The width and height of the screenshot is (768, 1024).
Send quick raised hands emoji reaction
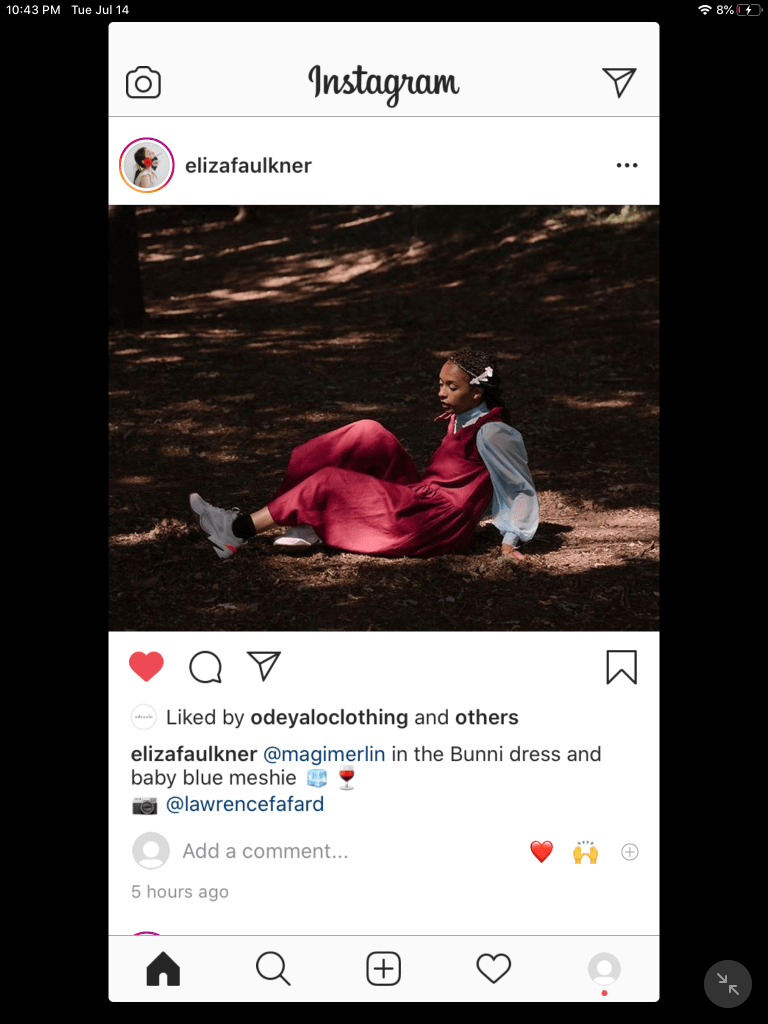(x=586, y=852)
